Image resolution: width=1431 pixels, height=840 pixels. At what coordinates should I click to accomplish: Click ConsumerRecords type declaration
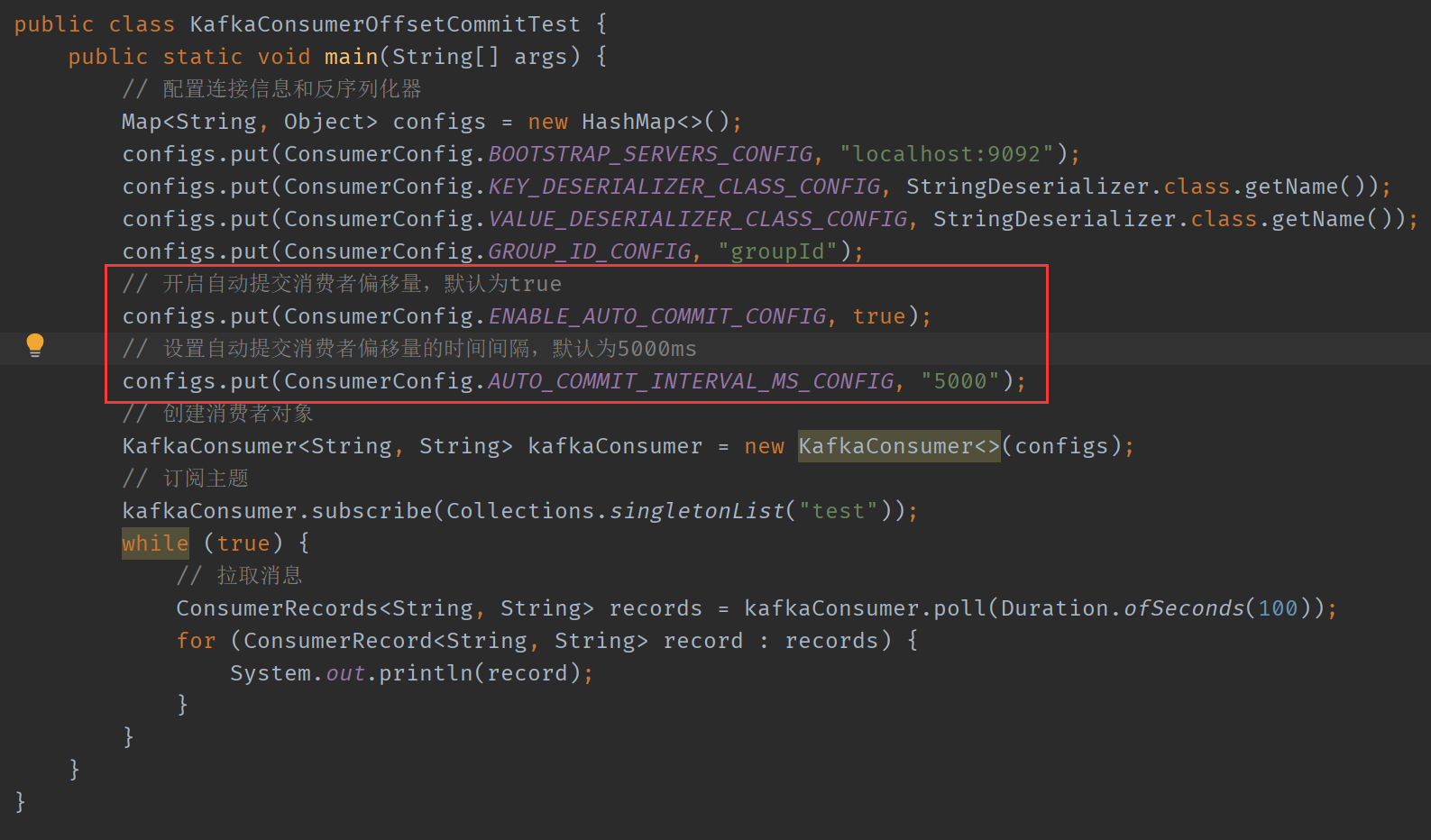pyautogui.click(x=385, y=608)
